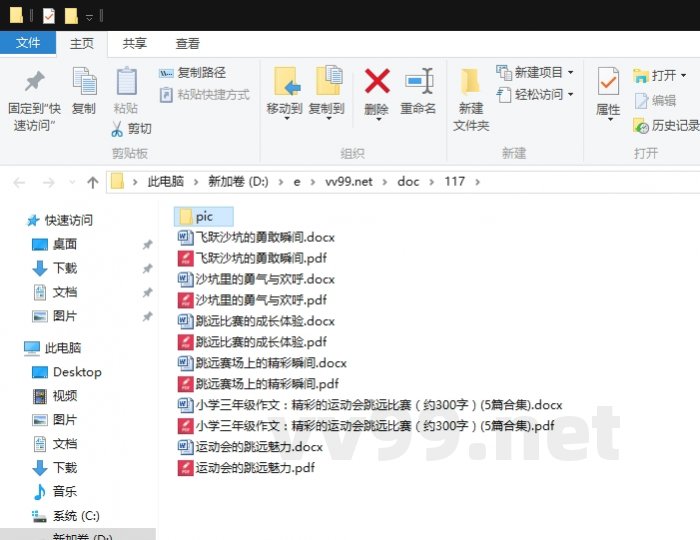The image size is (700, 540).
Task: Open Quick Access Toolbar customize arrow
Action: [89, 17]
